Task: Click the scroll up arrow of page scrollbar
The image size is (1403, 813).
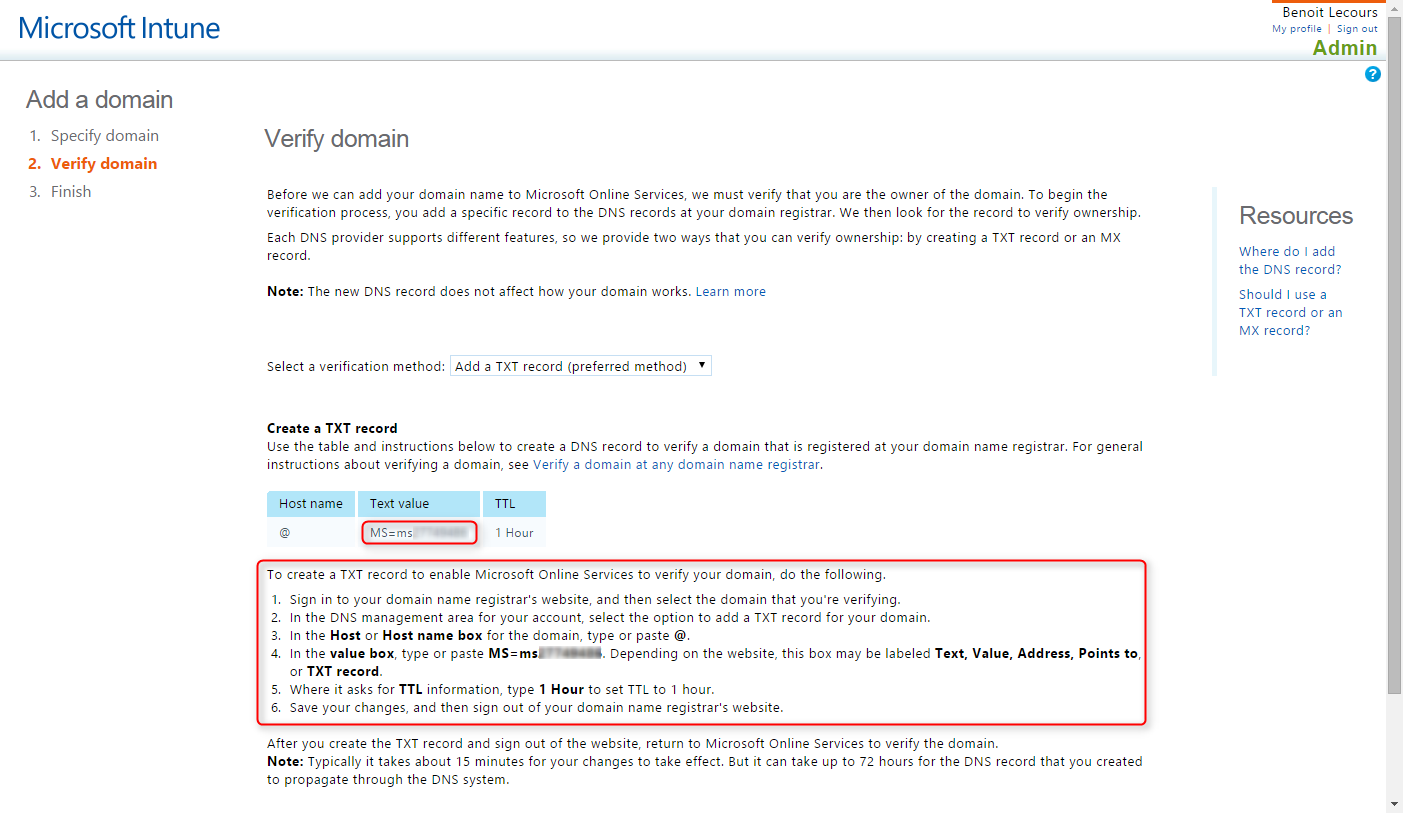Action: tap(1394, 7)
